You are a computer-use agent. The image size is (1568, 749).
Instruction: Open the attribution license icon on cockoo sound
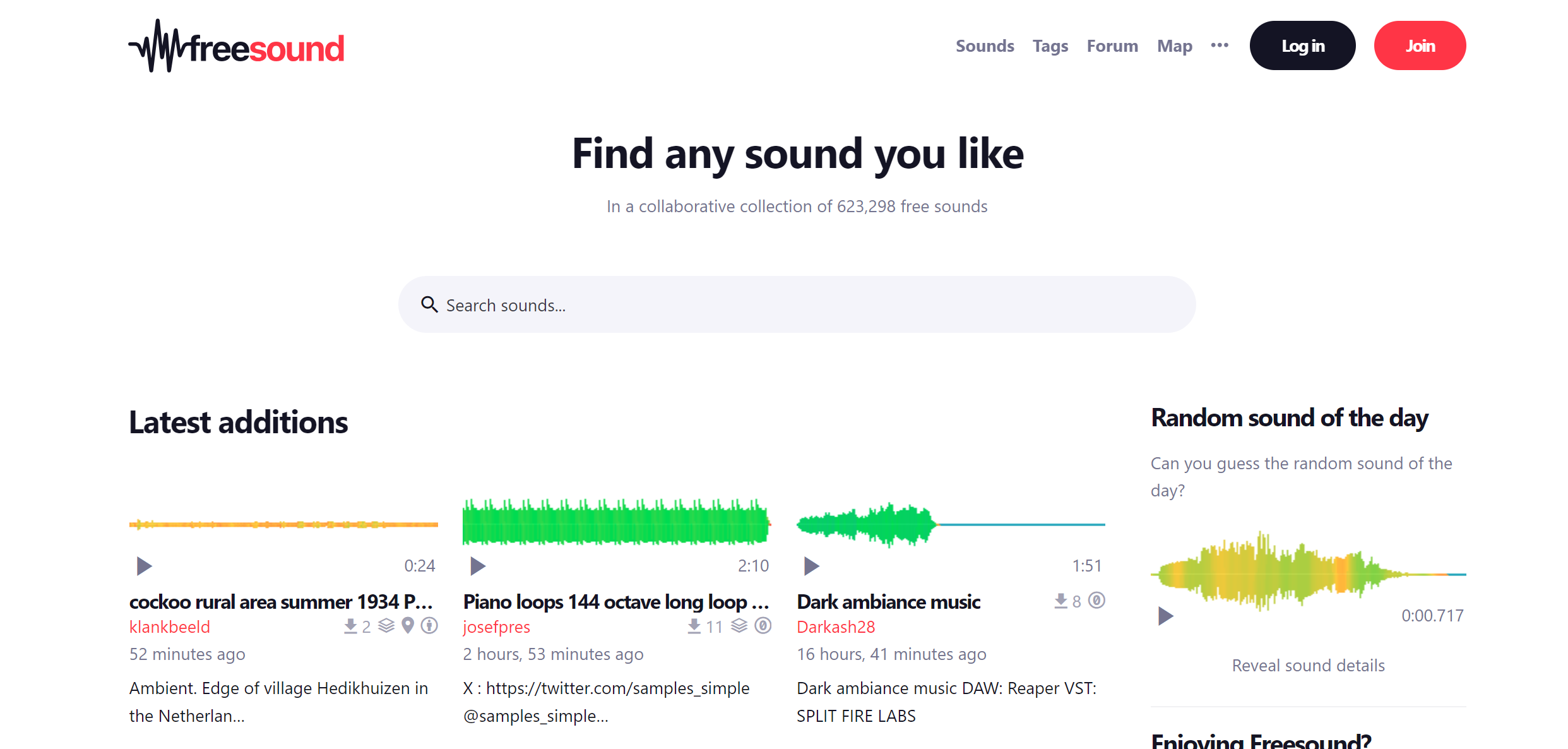pos(430,626)
